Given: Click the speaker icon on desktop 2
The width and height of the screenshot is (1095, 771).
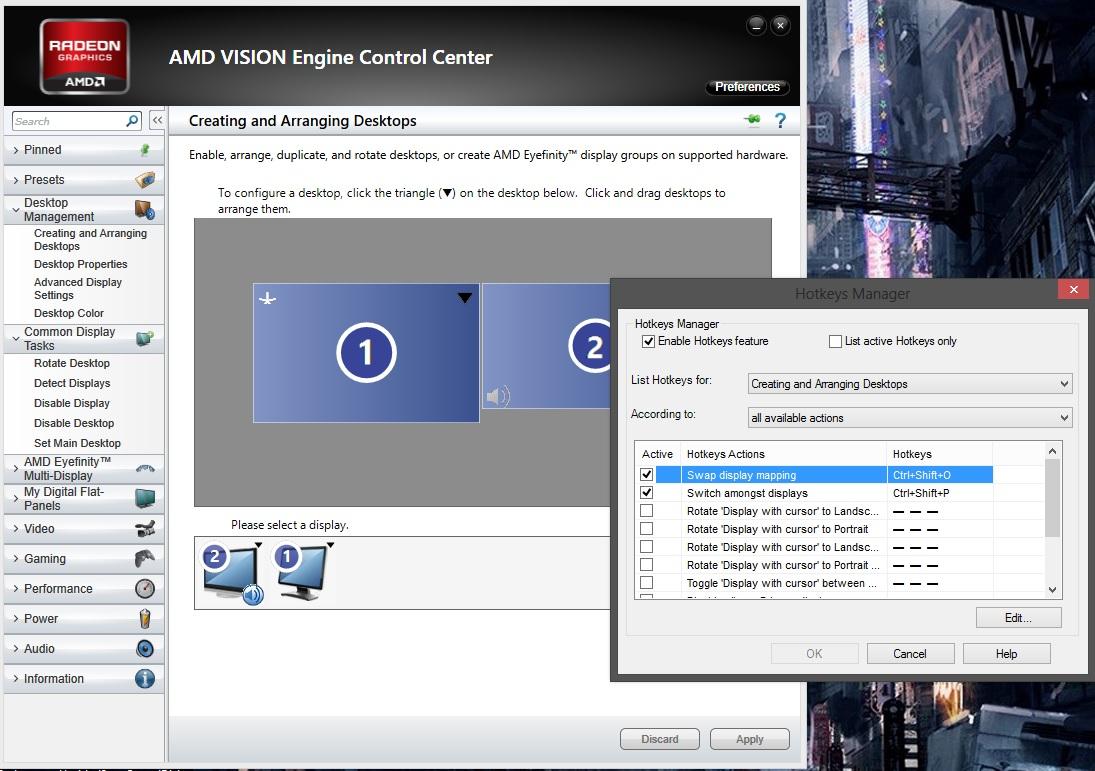Looking at the screenshot, I should point(498,396).
